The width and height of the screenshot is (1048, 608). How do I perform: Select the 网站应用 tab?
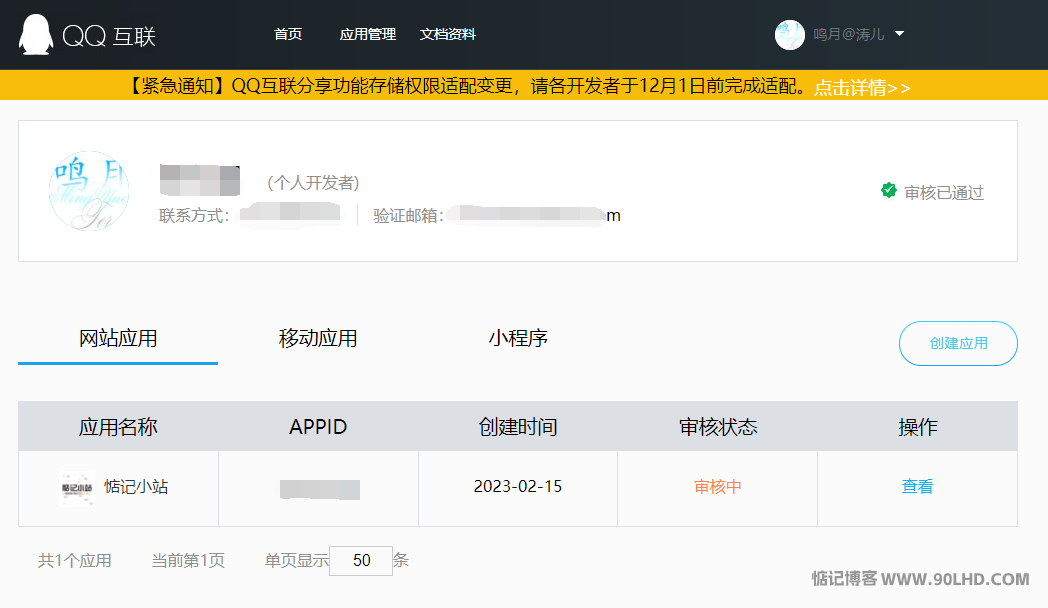(118, 339)
